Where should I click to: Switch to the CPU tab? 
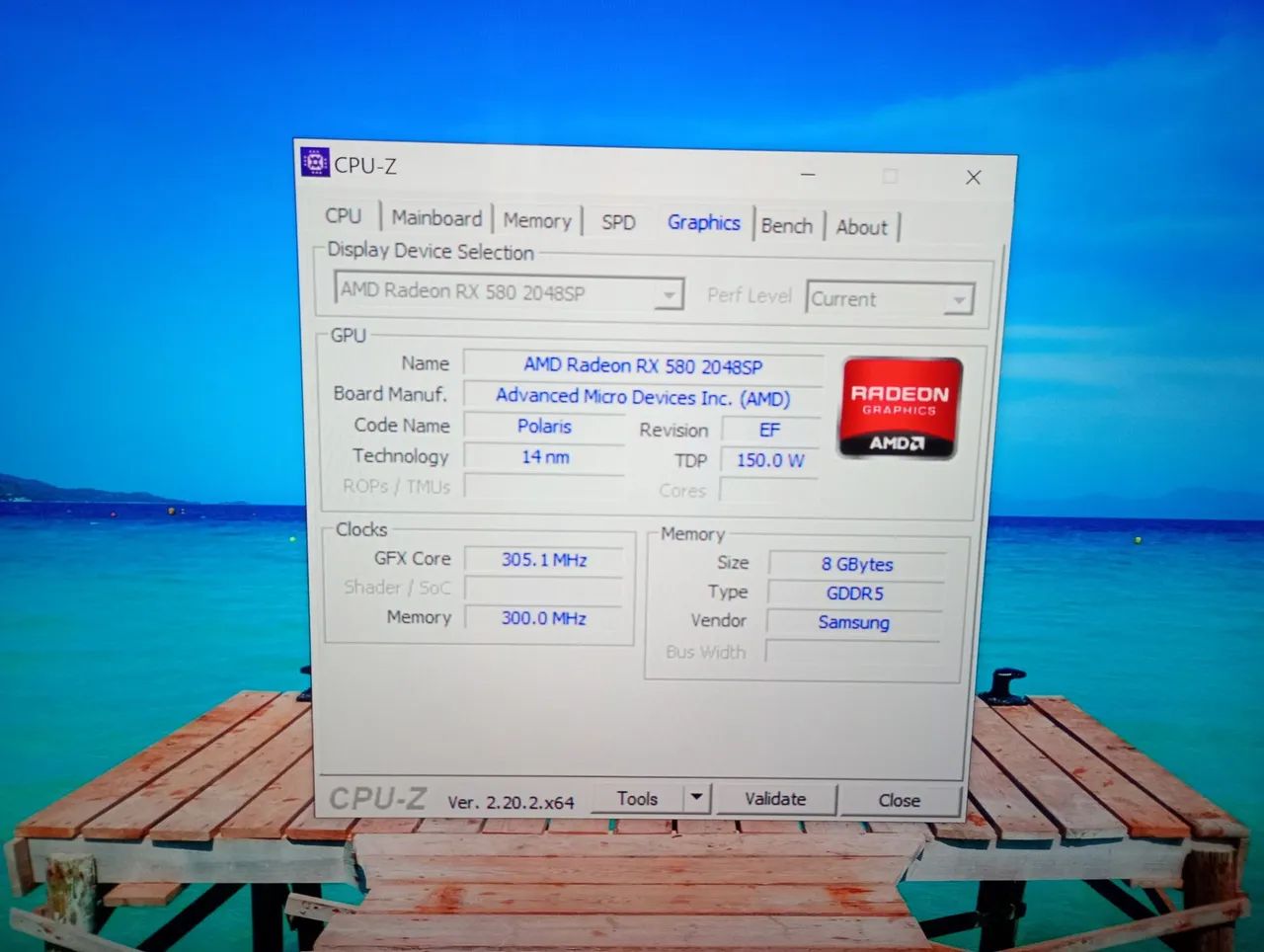pyautogui.click(x=344, y=215)
